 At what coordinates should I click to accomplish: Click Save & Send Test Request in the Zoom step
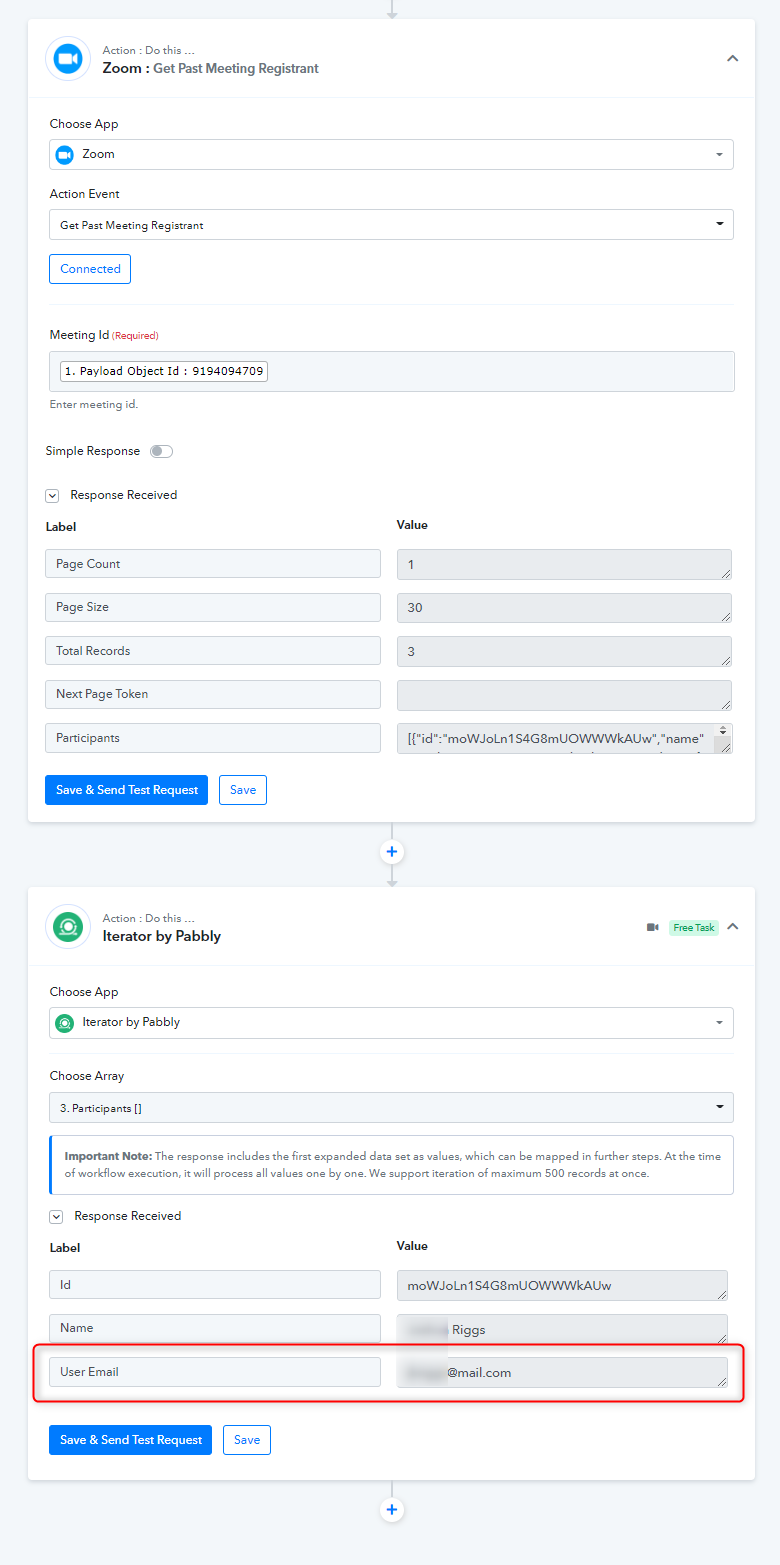pos(126,790)
